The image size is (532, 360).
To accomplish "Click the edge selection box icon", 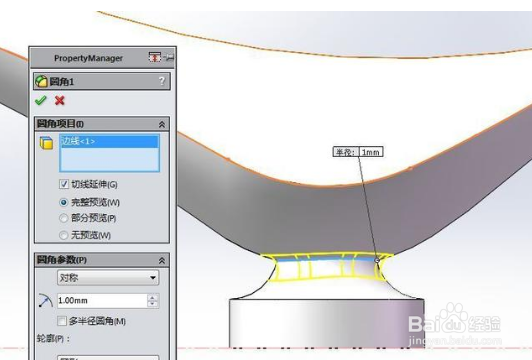I will [x=46, y=143].
